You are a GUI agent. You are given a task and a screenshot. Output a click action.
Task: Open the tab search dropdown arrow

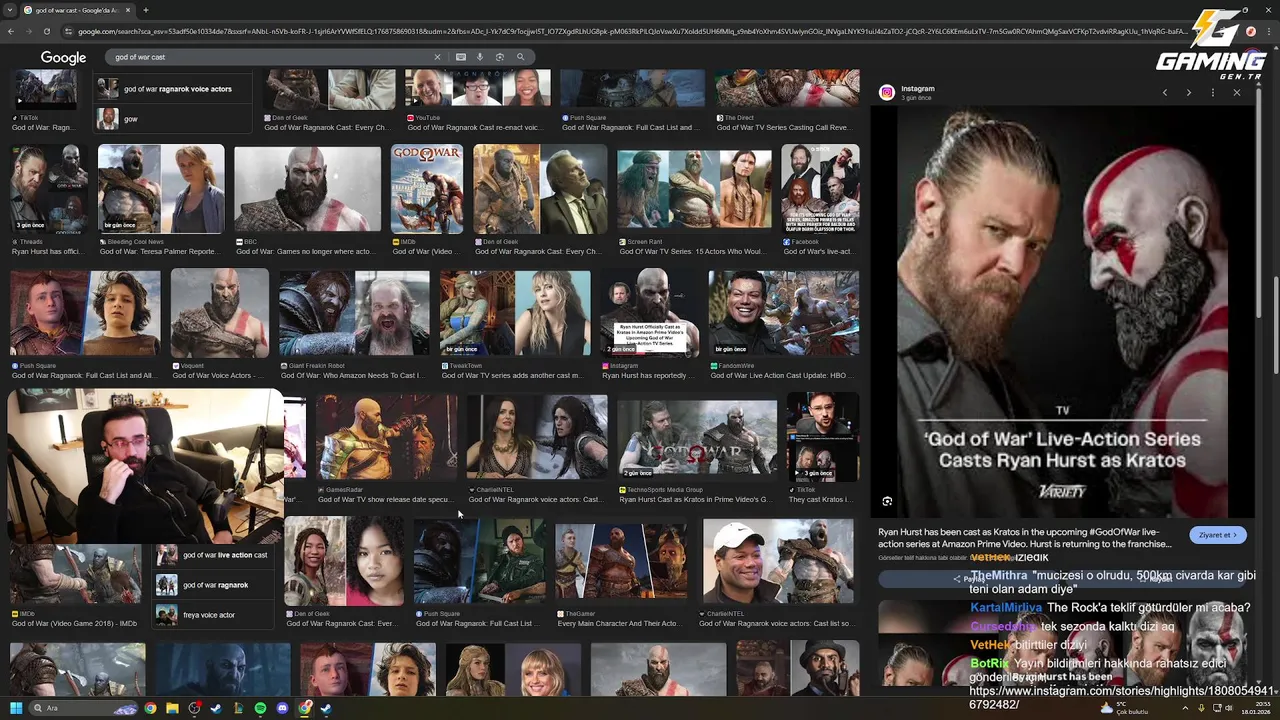(9, 10)
